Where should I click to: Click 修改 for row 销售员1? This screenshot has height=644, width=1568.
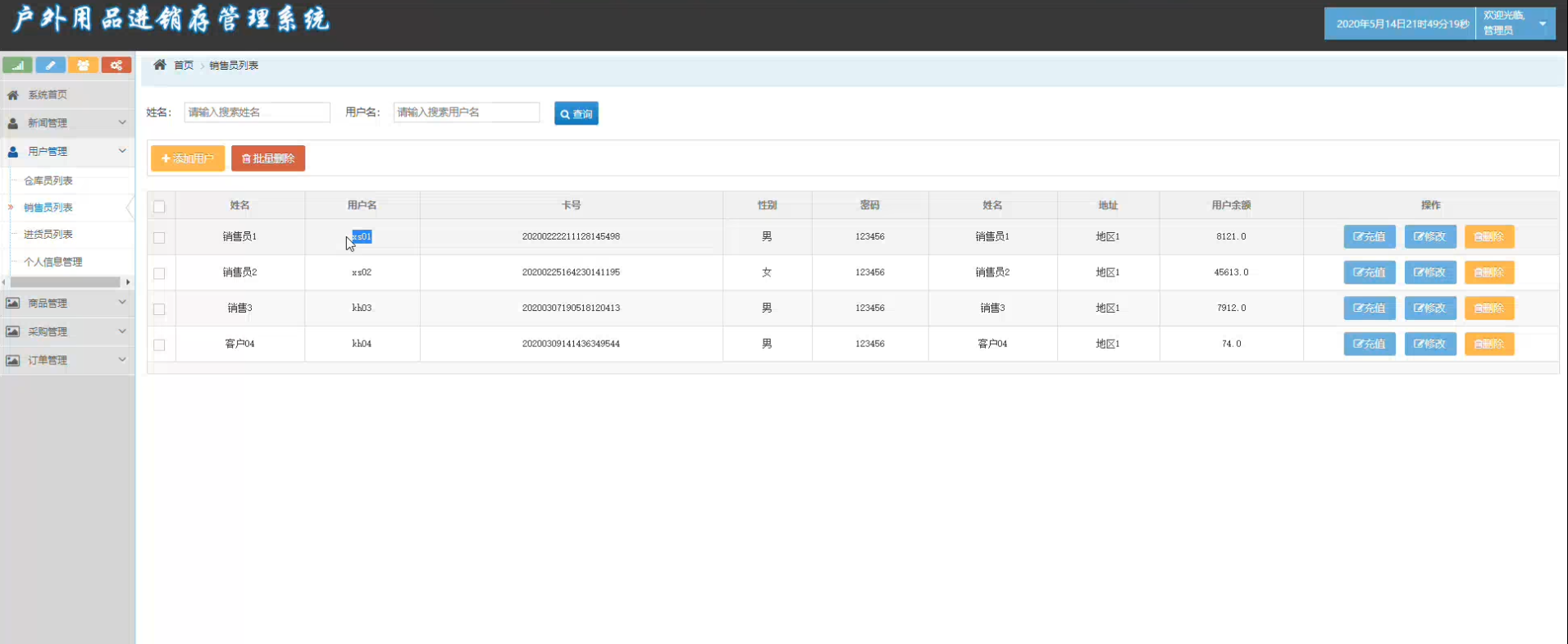coord(1430,236)
